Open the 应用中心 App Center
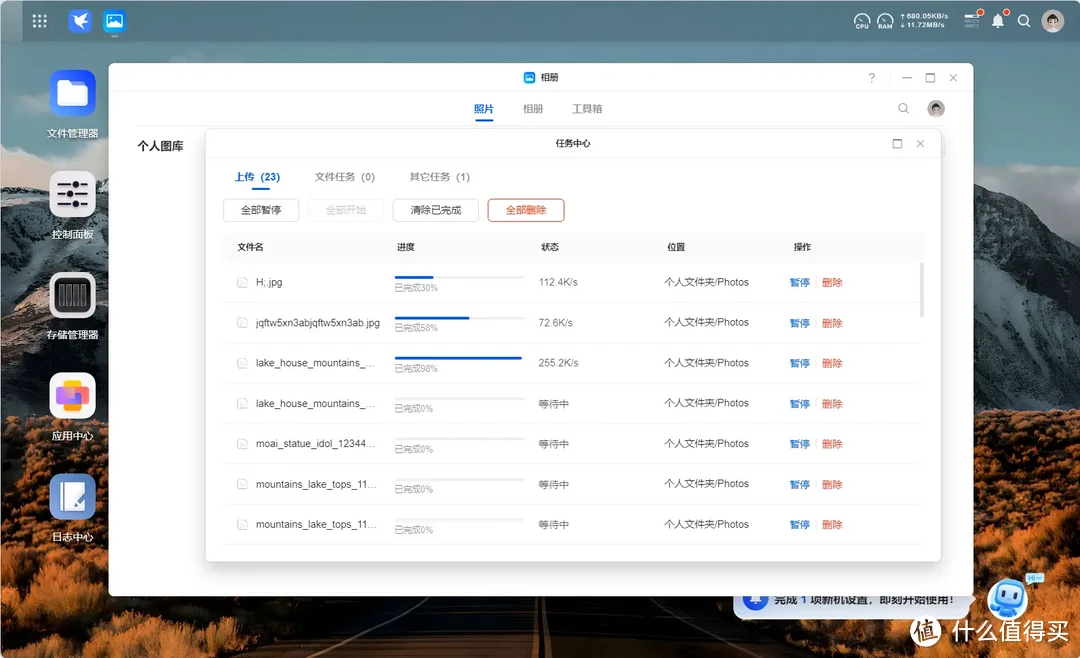This screenshot has width=1080, height=658. tap(72, 394)
